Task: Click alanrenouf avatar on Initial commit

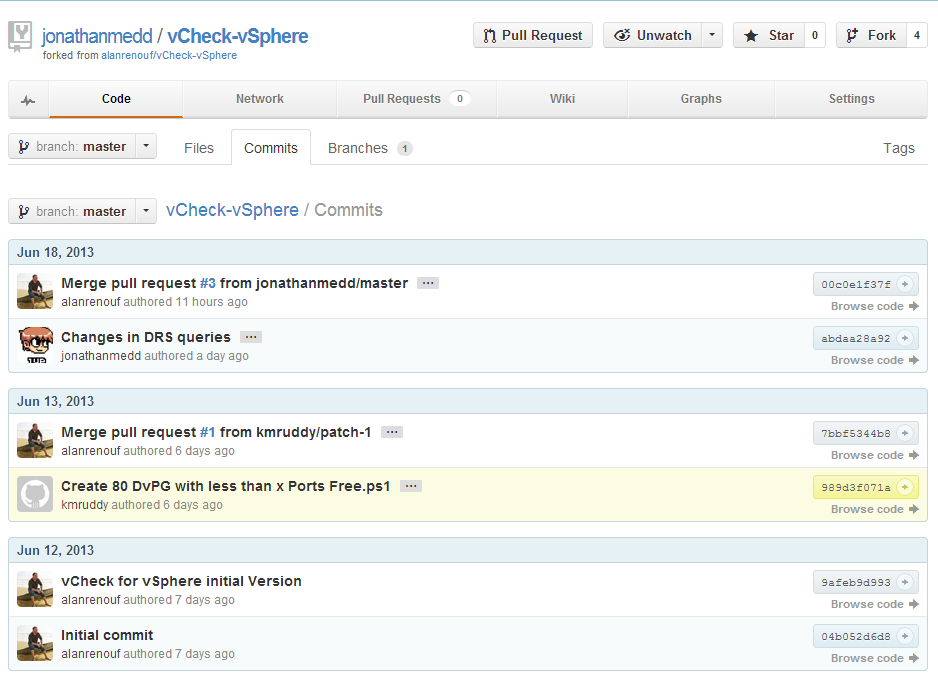Action: pos(35,643)
